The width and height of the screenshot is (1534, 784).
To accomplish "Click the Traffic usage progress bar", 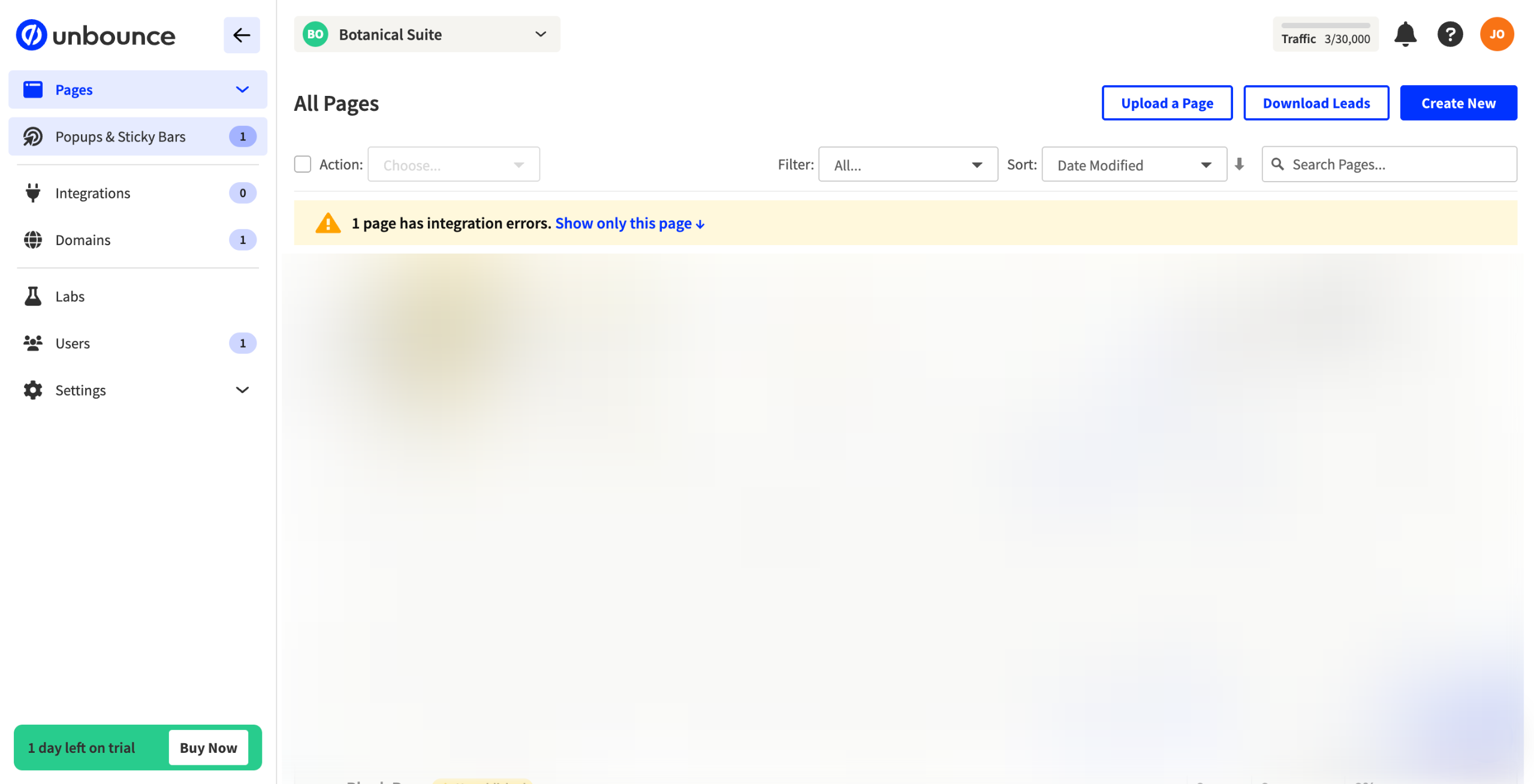I will (x=1325, y=26).
